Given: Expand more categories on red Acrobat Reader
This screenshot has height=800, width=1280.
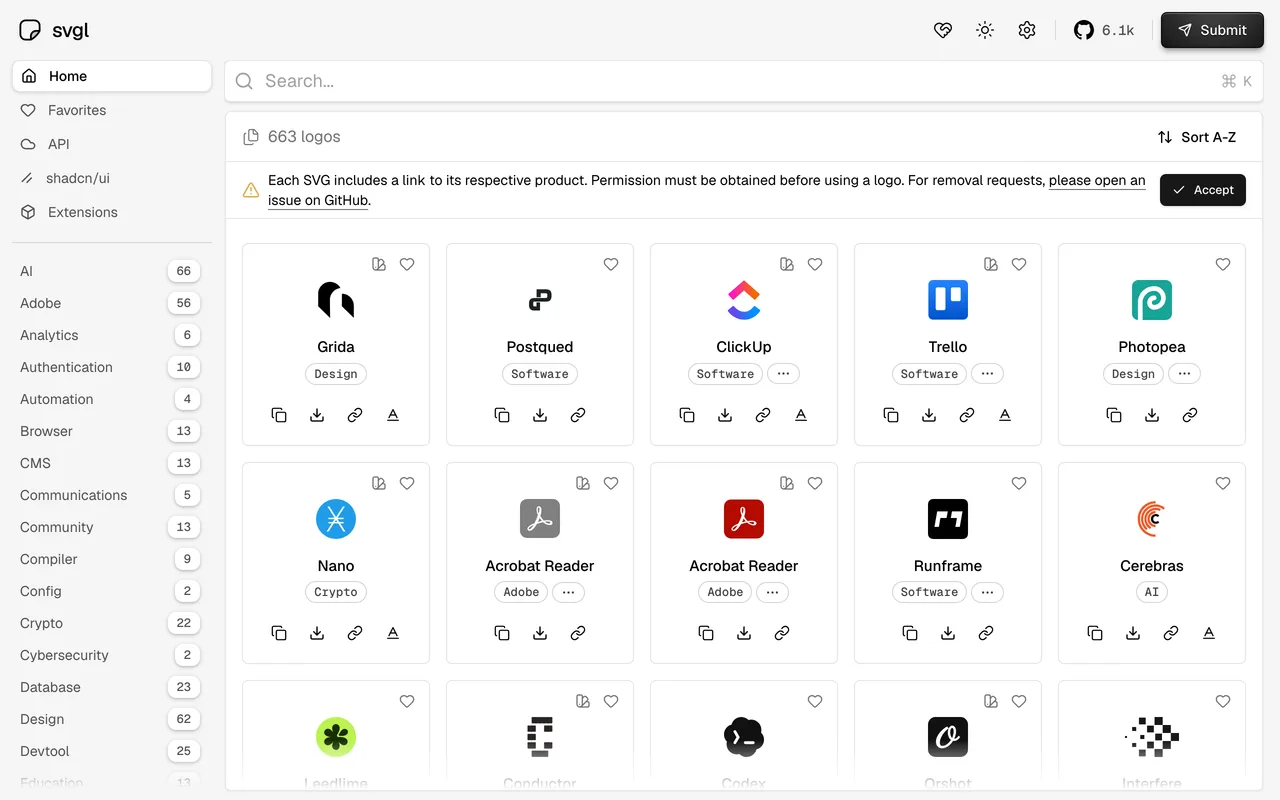Looking at the screenshot, I should pyautogui.click(x=772, y=592).
